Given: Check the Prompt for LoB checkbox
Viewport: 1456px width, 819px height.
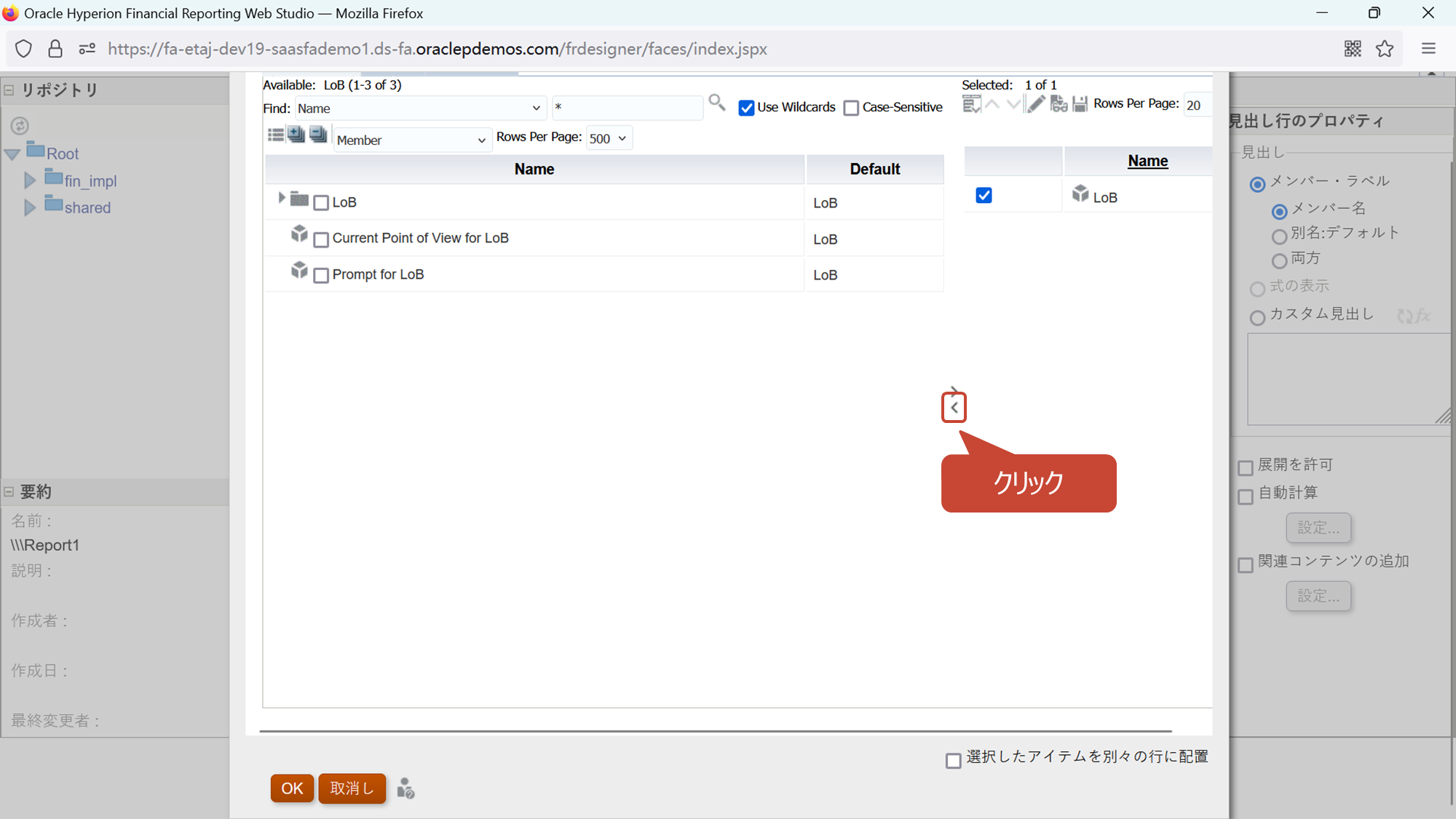Looking at the screenshot, I should (321, 276).
